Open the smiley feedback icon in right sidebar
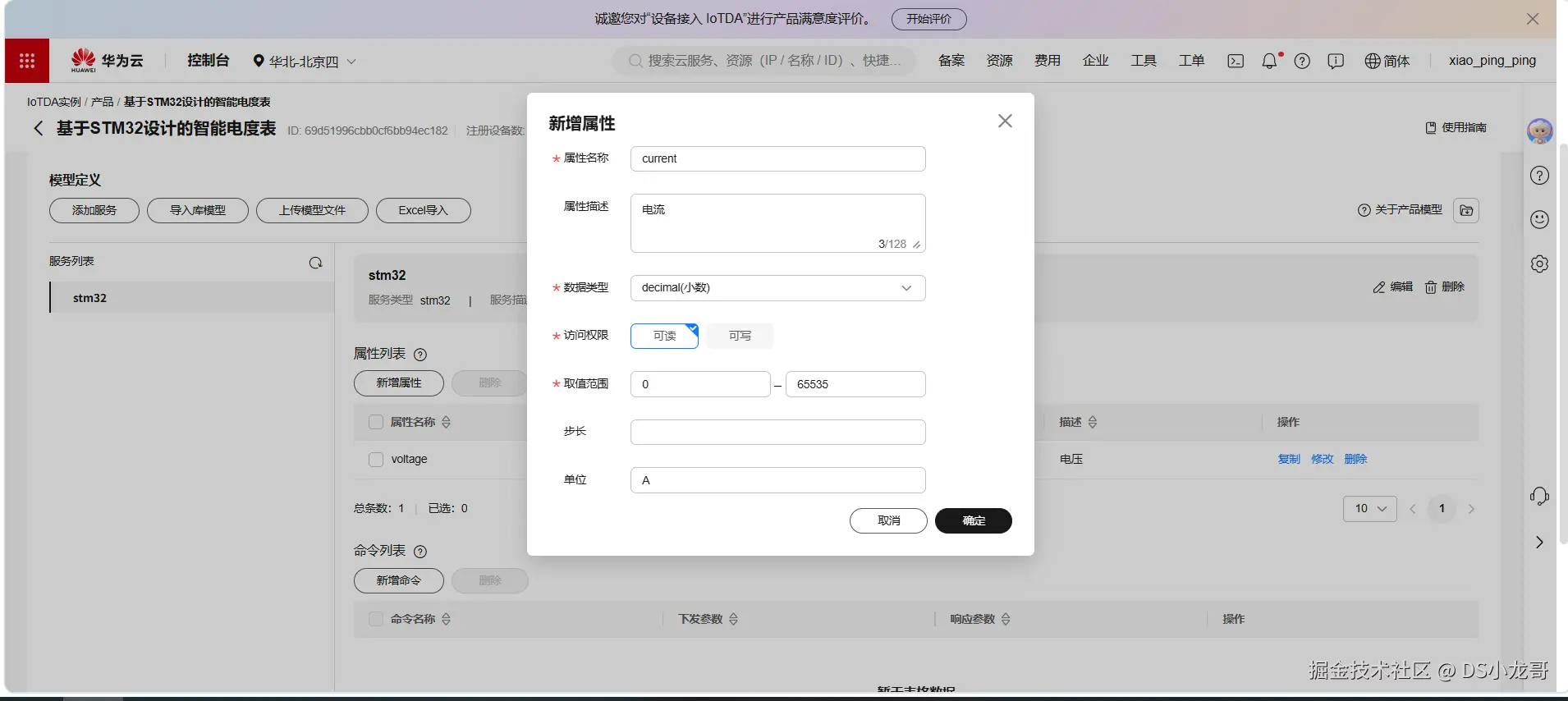Image resolution: width=1568 pixels, height=701 pixels. tap(1540, 220)
